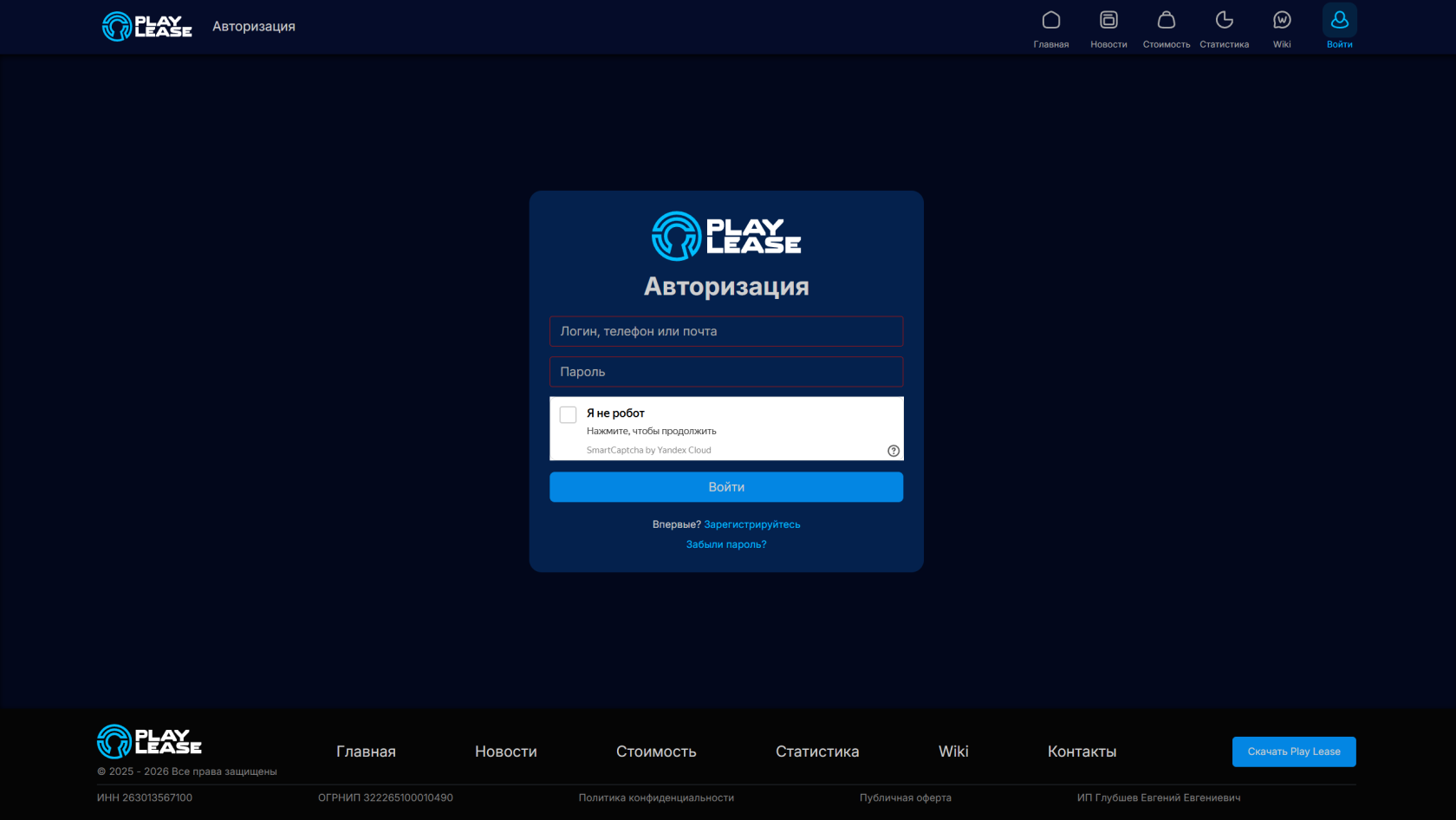The width and height of the screenshot is (1456, 820).
Task: Click the Play Lease logo above Авторизация form
Action: pos(726,236)
